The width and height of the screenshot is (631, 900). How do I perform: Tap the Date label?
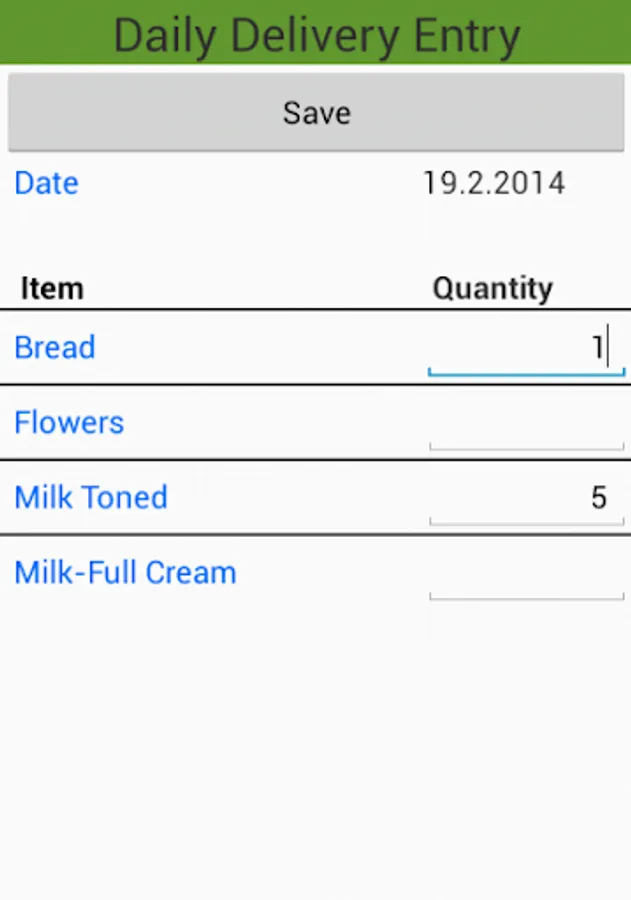point(46,183)
